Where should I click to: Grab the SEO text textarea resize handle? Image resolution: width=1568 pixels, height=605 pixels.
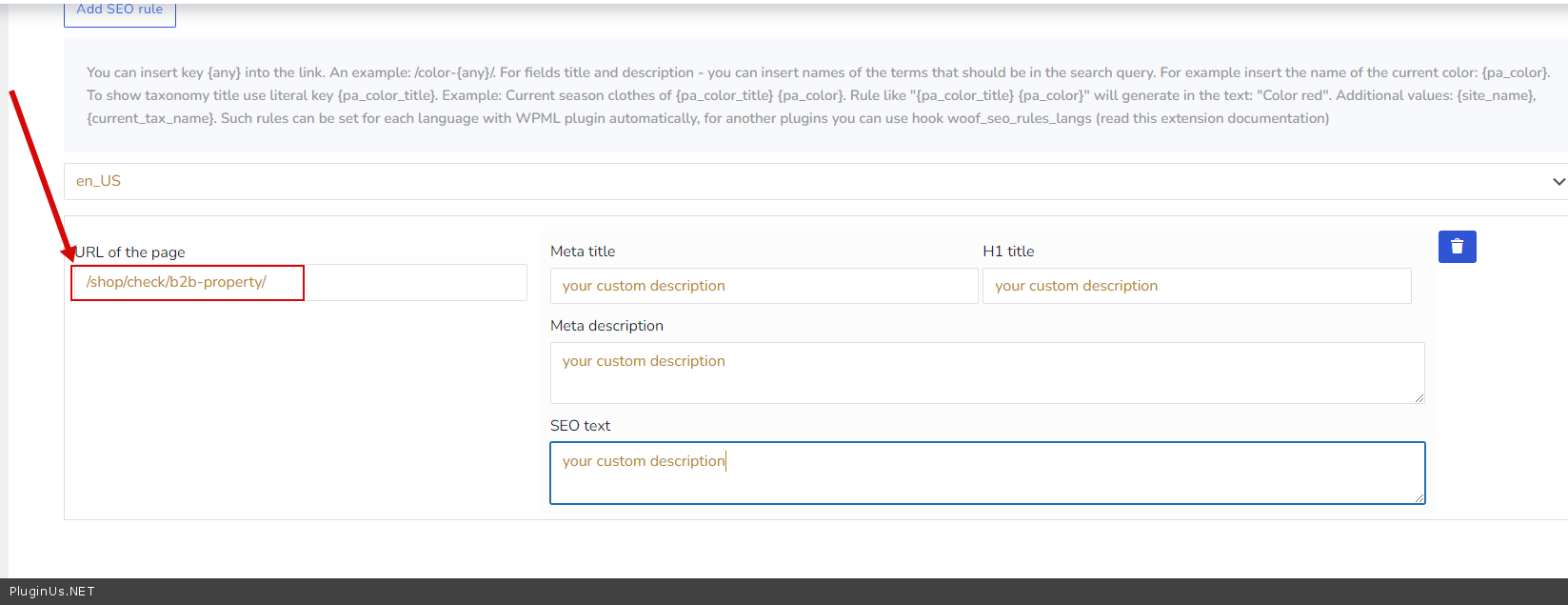click(x=1419, y=498)
